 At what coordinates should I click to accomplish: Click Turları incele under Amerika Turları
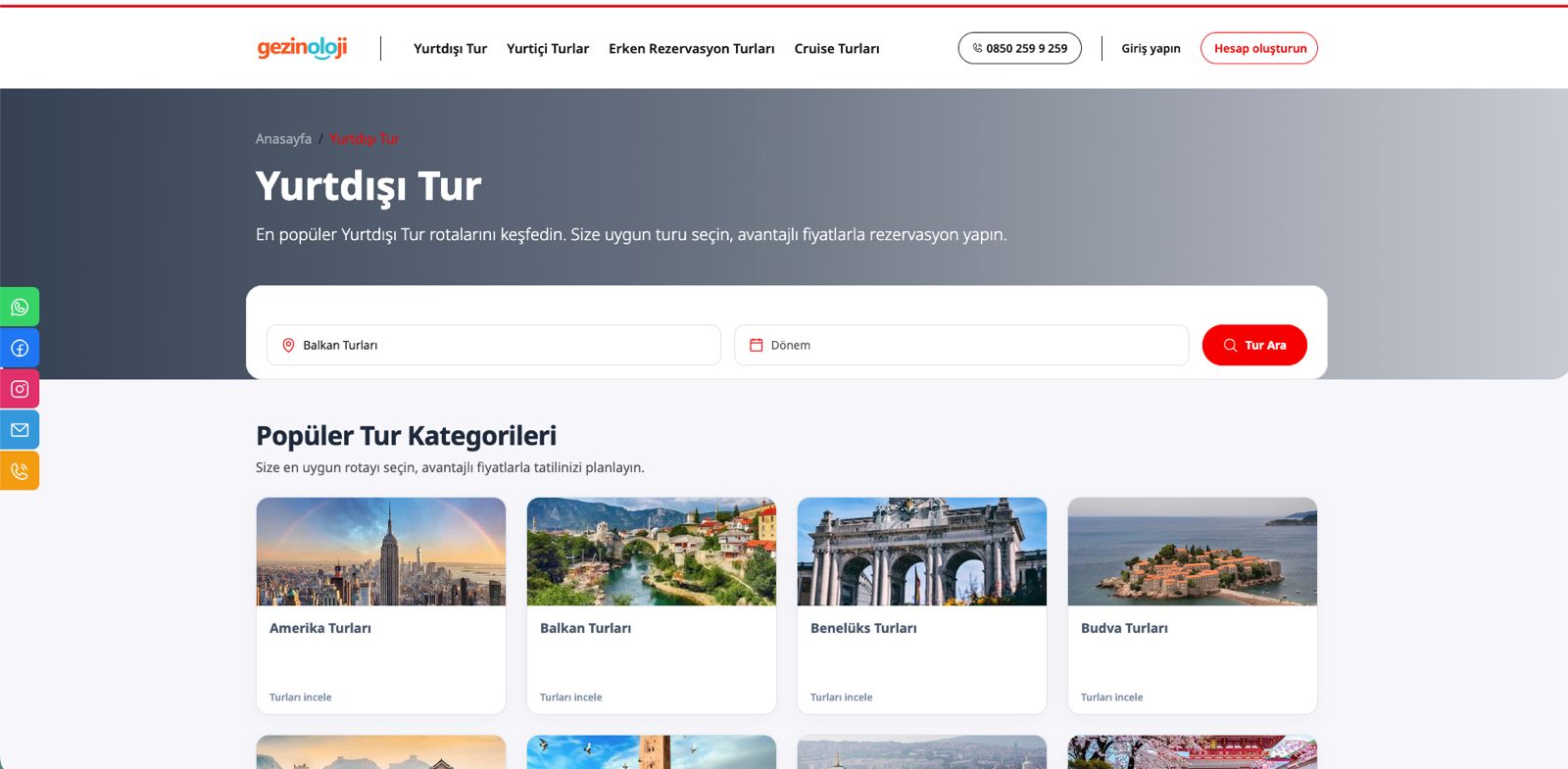pos(301,697)
